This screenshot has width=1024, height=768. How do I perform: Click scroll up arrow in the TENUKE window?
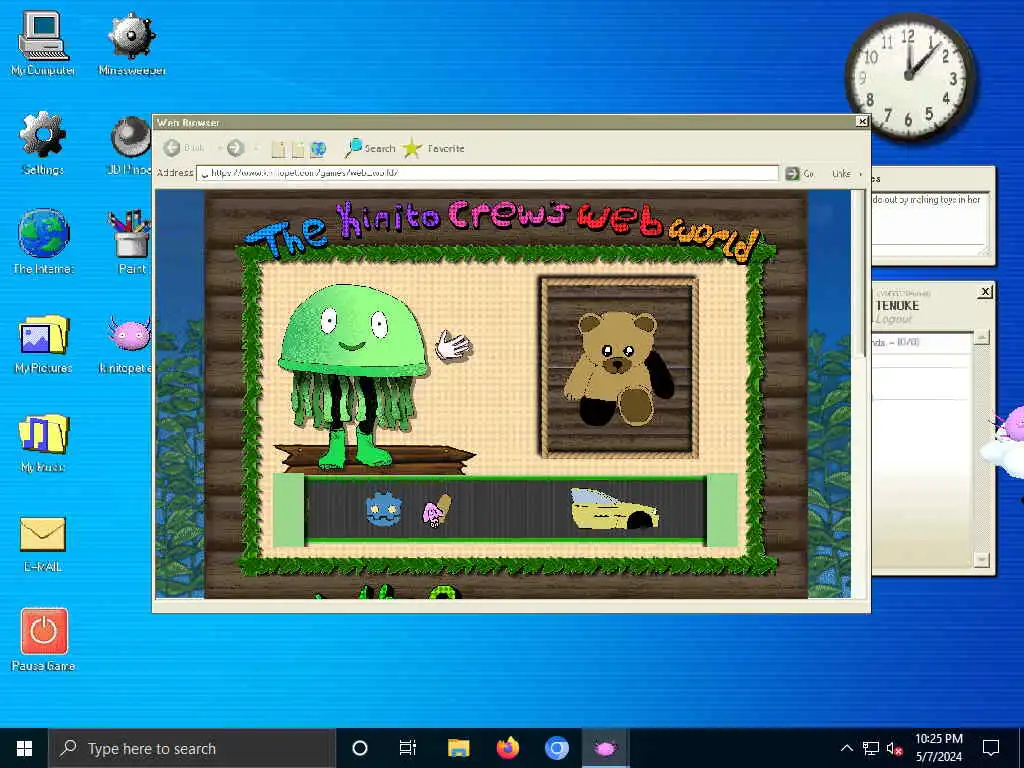point(982,337)
